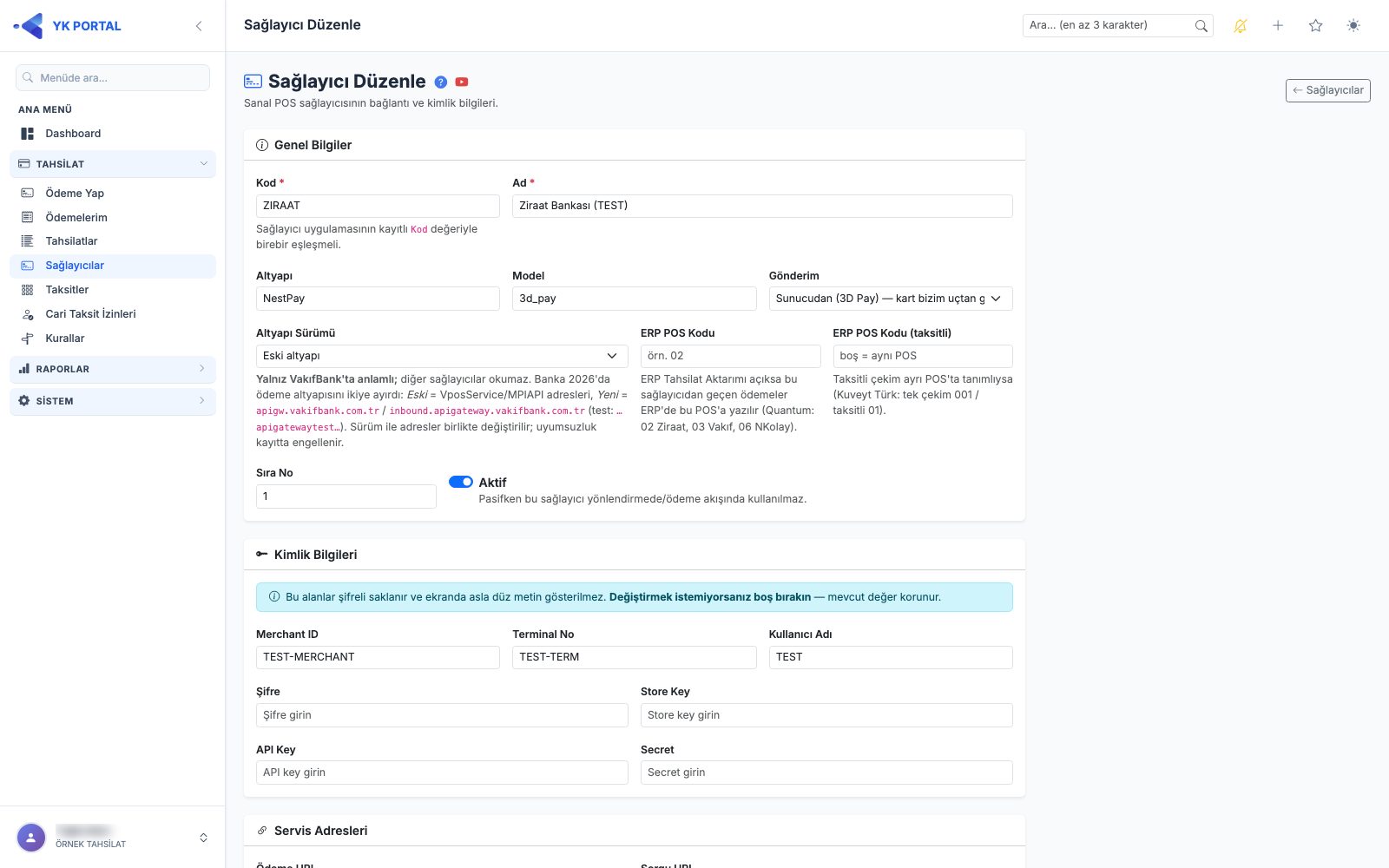The width and height of the screenshot is (1389, 868).
Task: Click the Ödemelerim sidebar icon
Action: (x=28, y=218)
